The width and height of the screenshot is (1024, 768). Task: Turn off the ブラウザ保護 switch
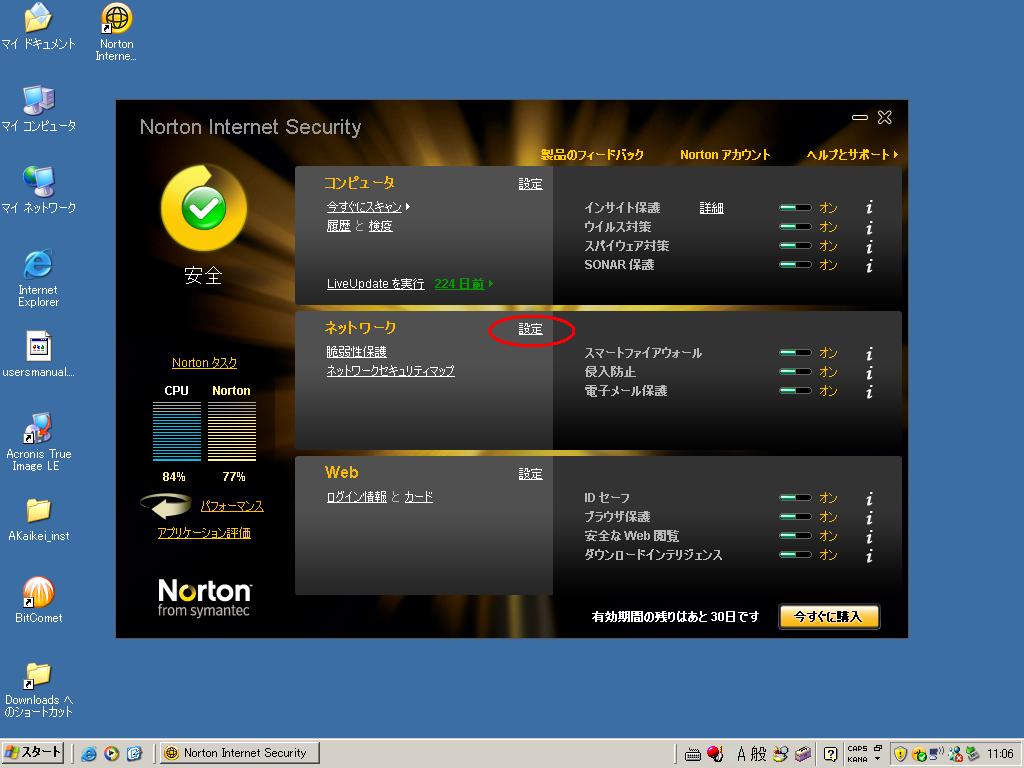click(x=796, y=517)
